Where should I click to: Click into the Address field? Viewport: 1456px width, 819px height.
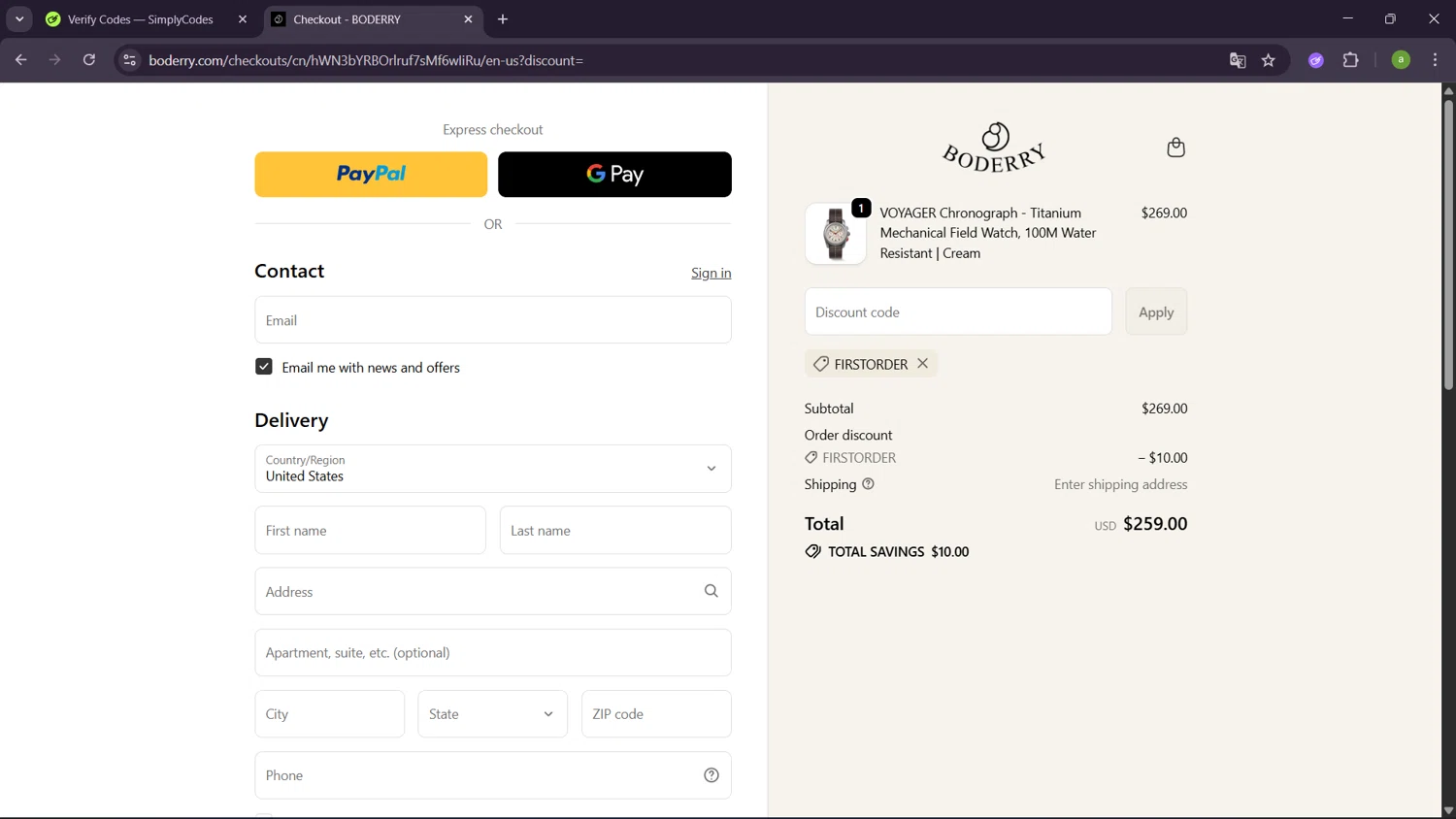[493, 591]
